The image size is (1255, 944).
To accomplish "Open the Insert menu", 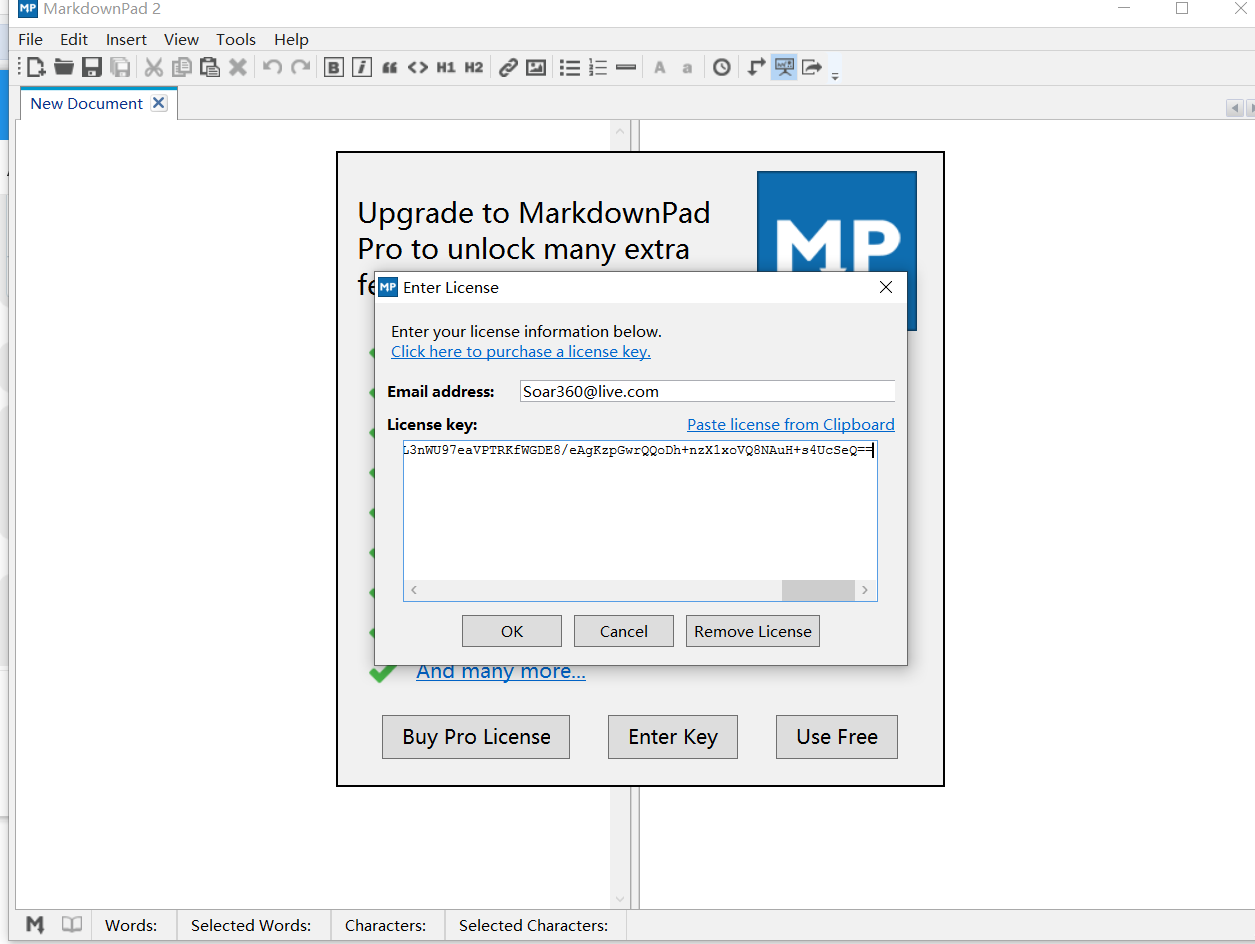I will coord(126,40).
